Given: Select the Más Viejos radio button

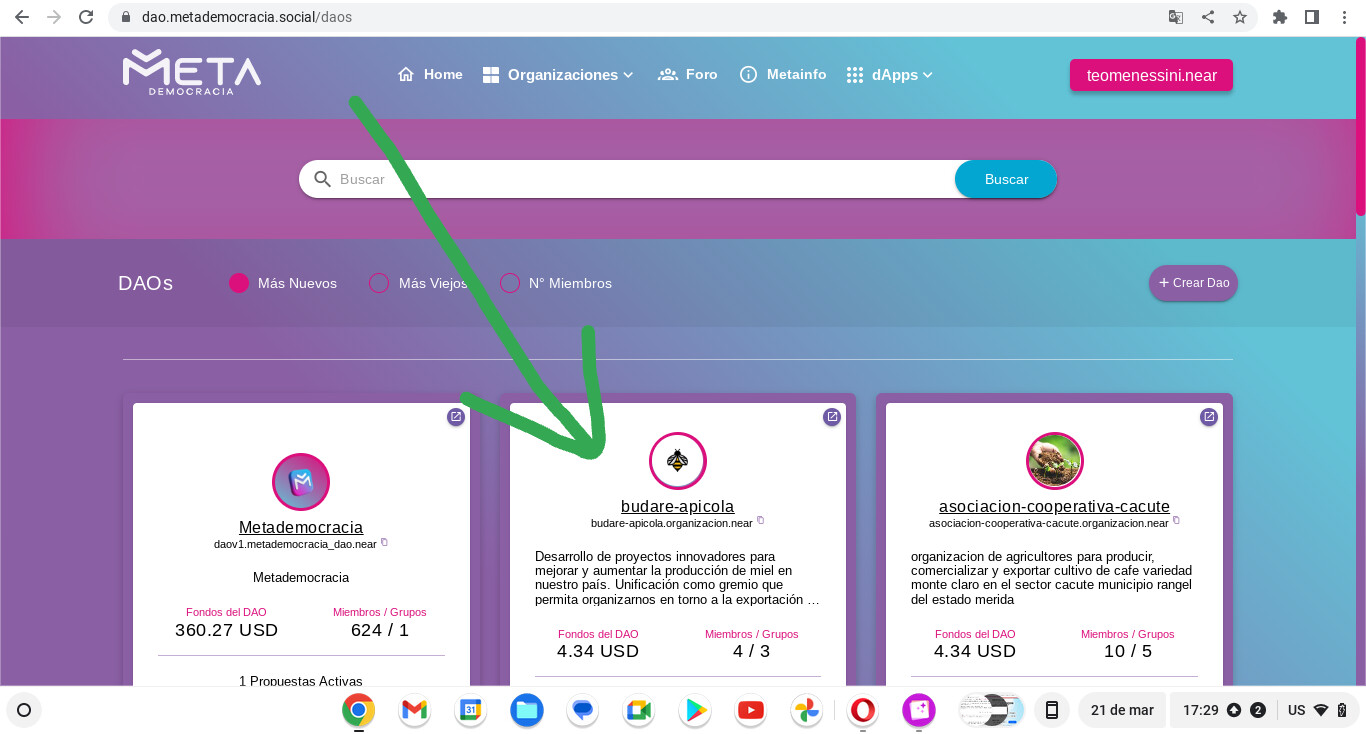Looking at the screenshot, I should click(x=379, y=283).
